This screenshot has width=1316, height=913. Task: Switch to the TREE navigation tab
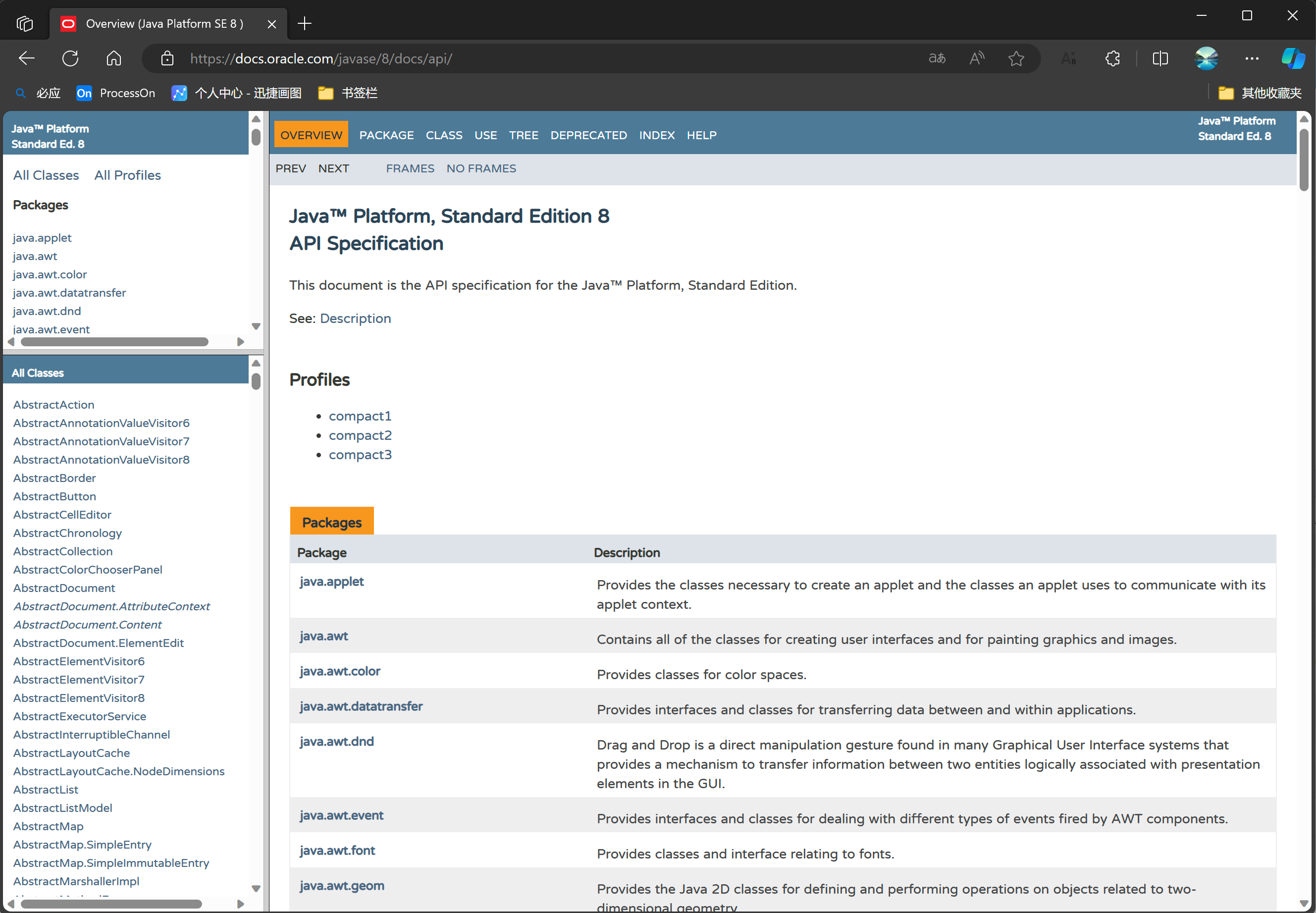524,136
